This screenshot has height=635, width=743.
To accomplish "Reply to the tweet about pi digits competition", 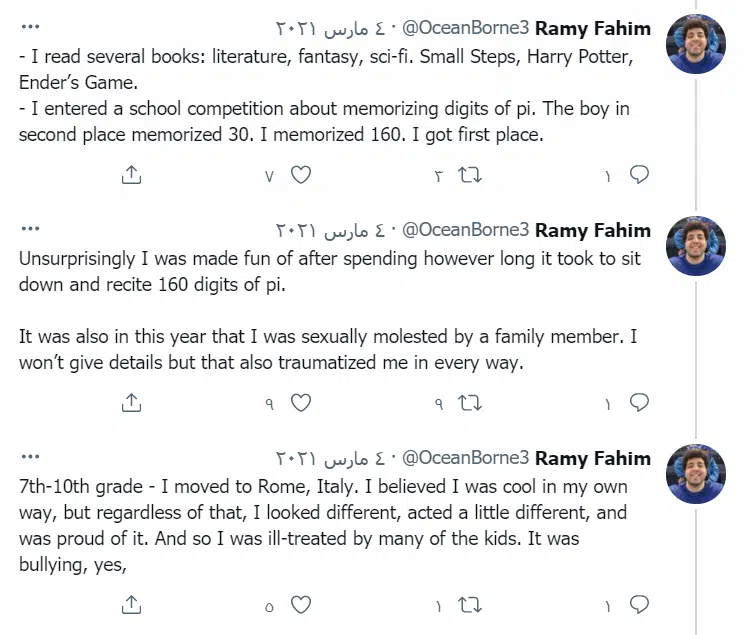I will click(639, 175).
